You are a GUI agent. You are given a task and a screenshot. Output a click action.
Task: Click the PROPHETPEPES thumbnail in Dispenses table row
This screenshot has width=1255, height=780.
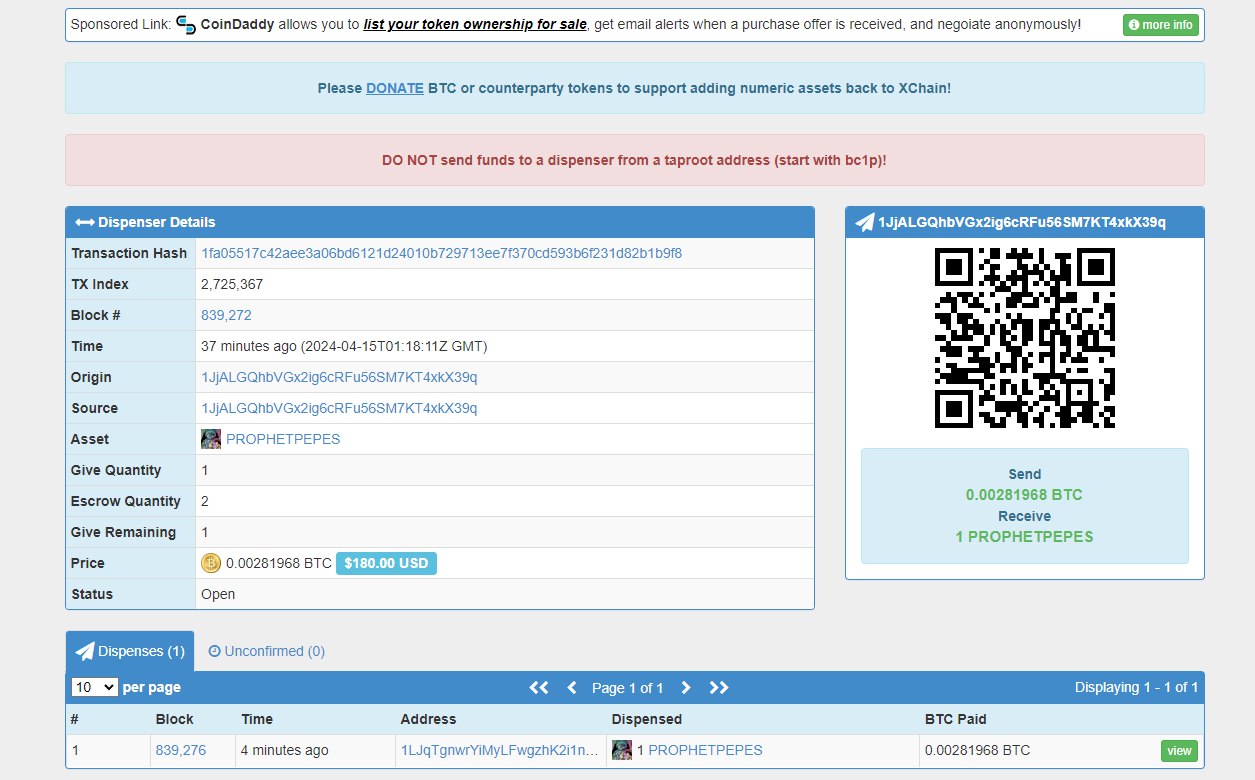(x=622, y=750)
